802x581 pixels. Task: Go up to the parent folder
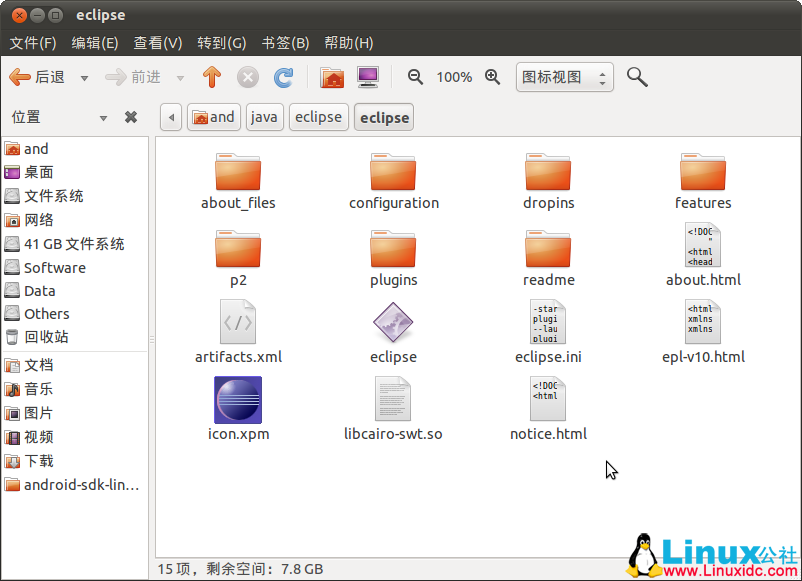(x=212, y=77)
